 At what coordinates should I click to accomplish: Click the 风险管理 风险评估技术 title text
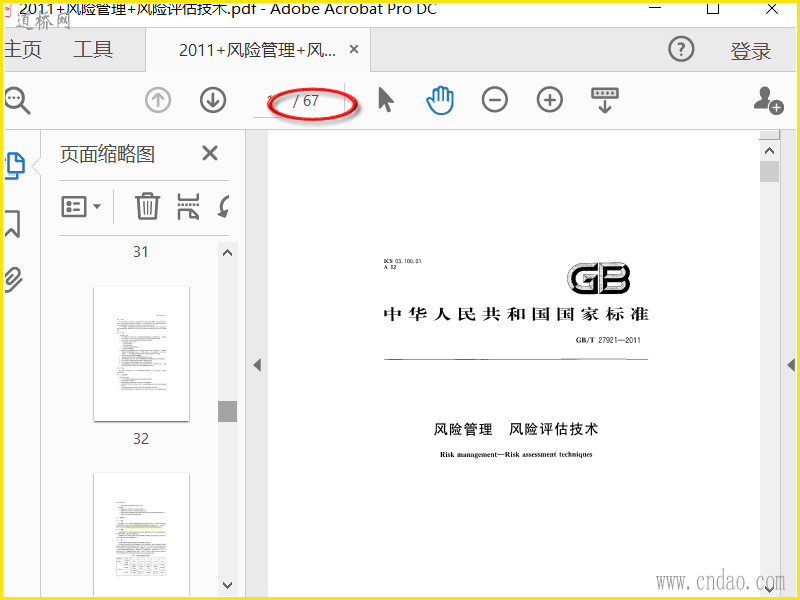pos(516,429)
